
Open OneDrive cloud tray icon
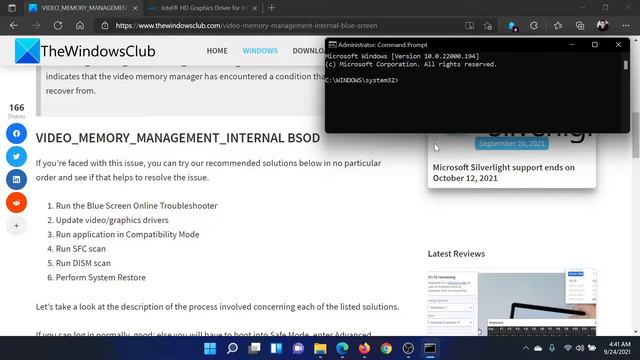[x=538, y=348]
